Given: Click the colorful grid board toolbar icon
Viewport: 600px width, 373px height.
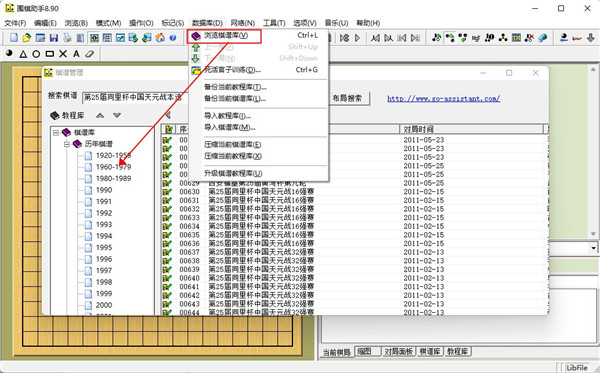Looking at the screenshot, I should click(x=517, y=37).
